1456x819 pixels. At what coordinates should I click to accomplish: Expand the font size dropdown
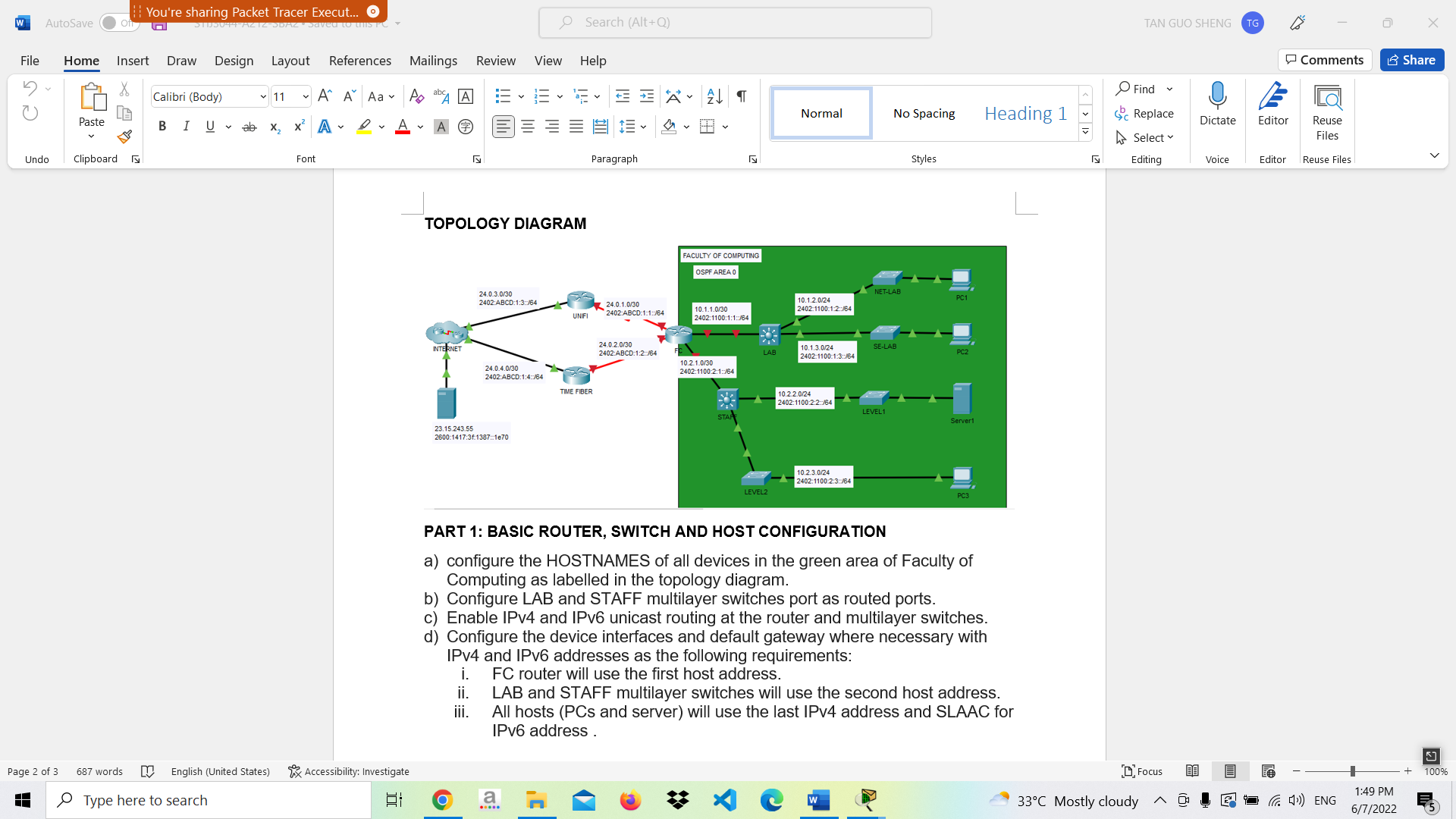coord(305,96)
